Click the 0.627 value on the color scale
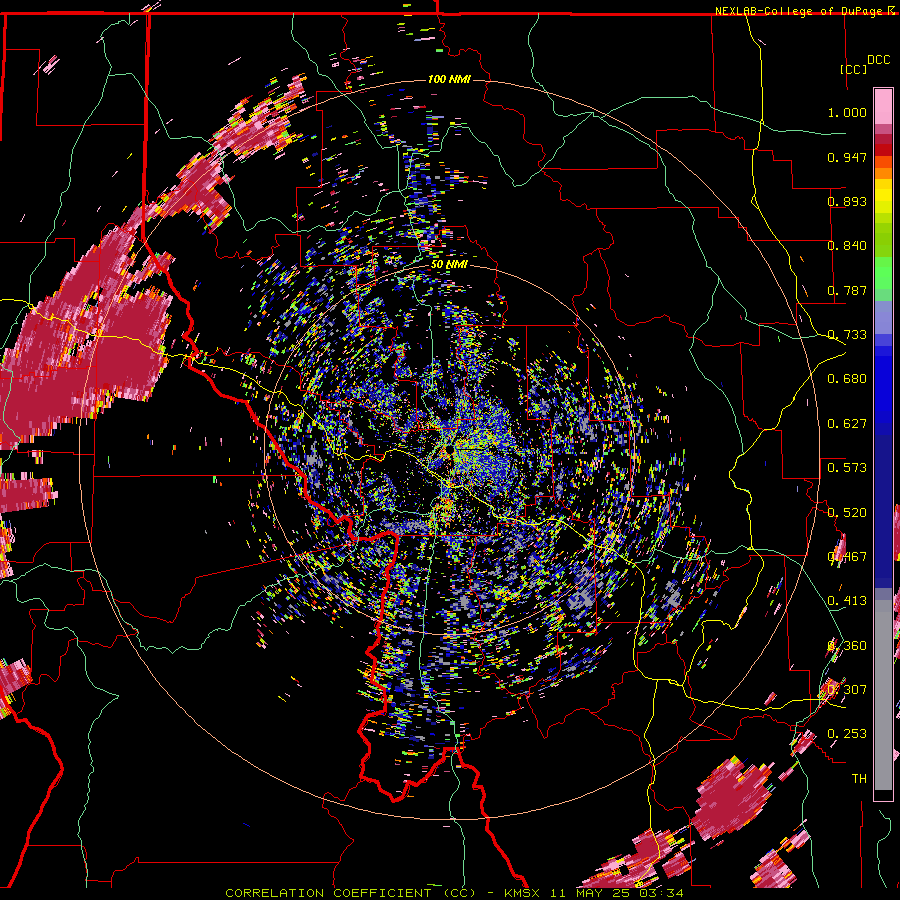This screenshot has width=900, height=900. click(847, 424)
